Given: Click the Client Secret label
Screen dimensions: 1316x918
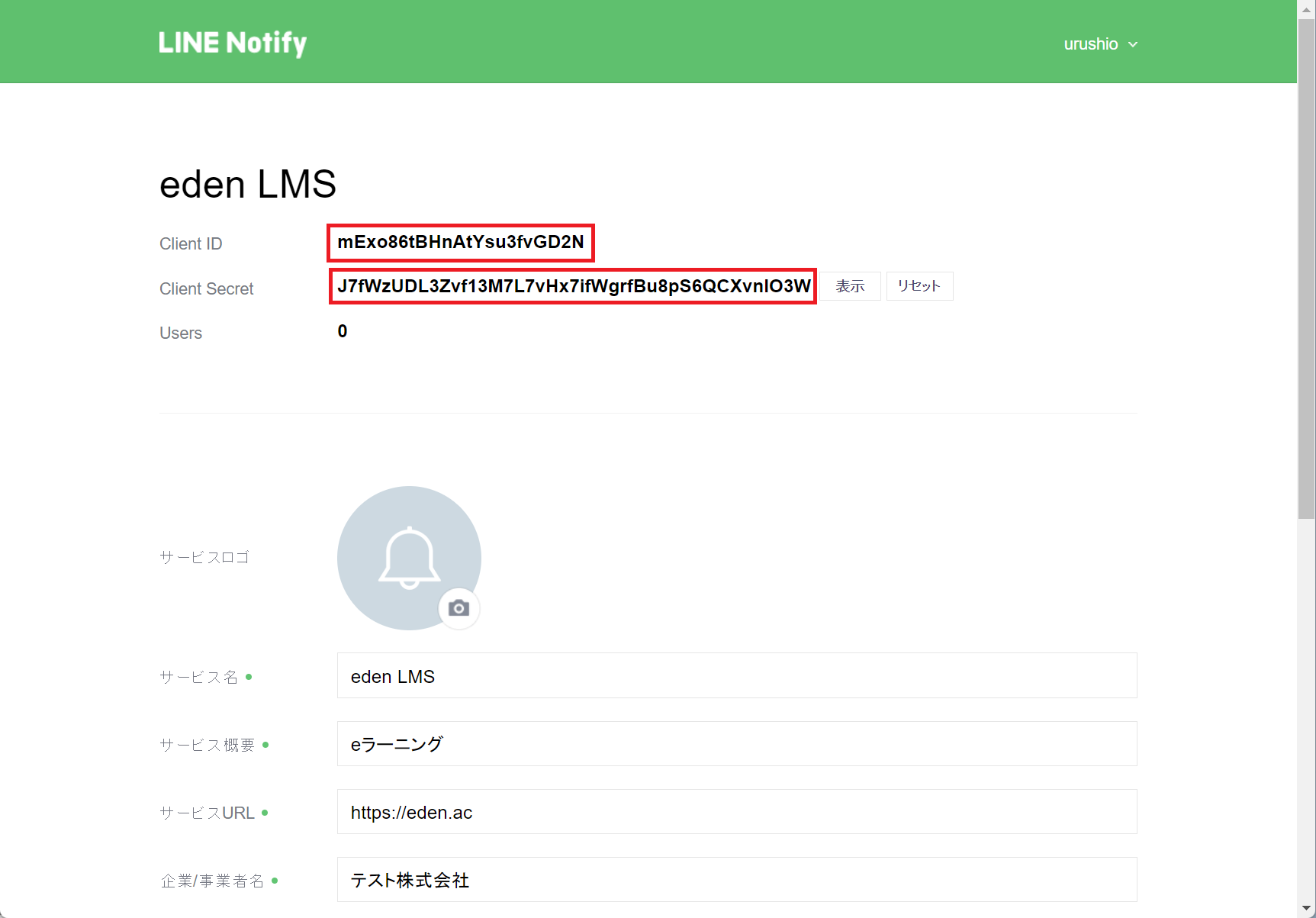Looking at the screenshot, I should click(x=206, y=288).
